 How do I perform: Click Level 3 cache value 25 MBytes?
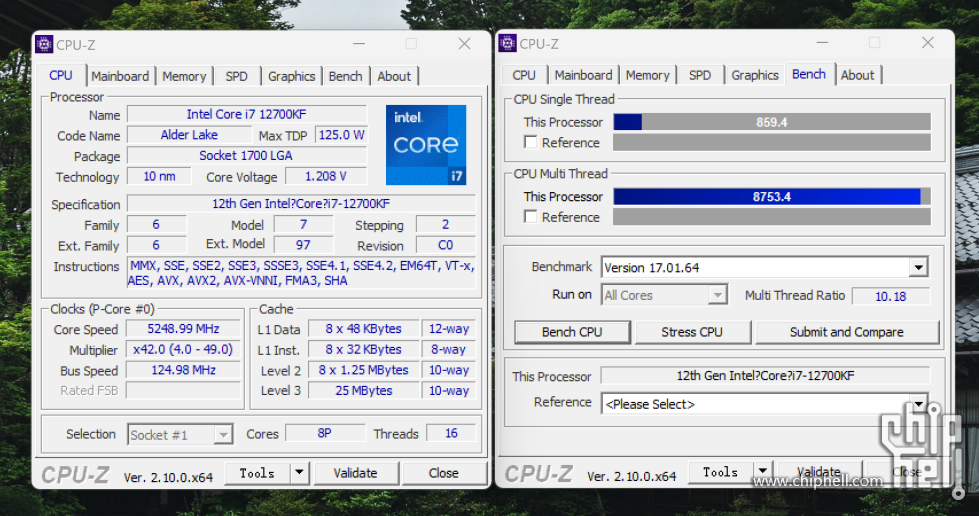[364, 390]
